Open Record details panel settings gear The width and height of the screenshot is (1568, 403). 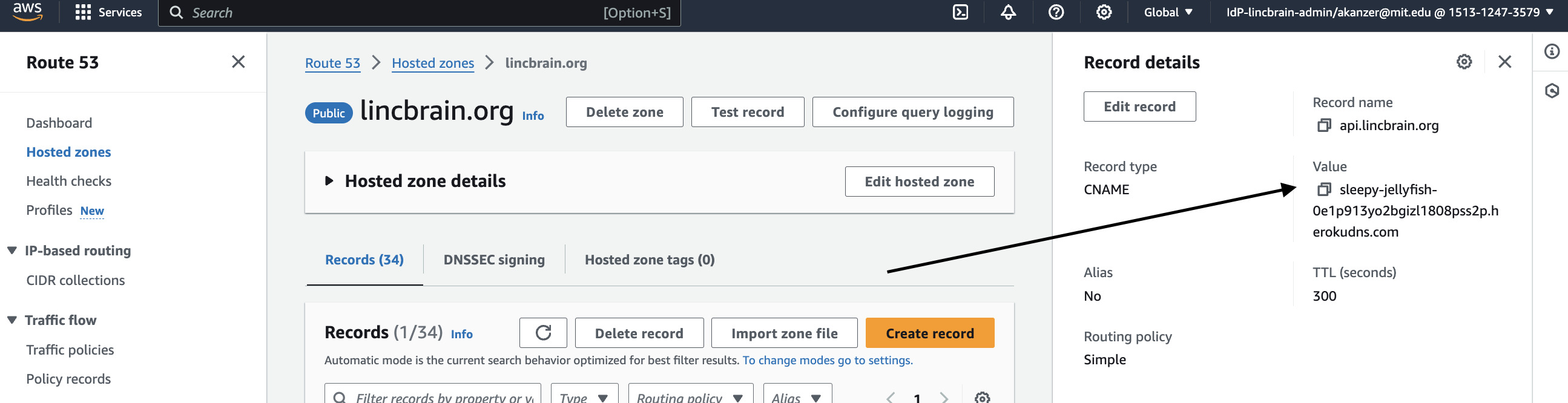1464,62
